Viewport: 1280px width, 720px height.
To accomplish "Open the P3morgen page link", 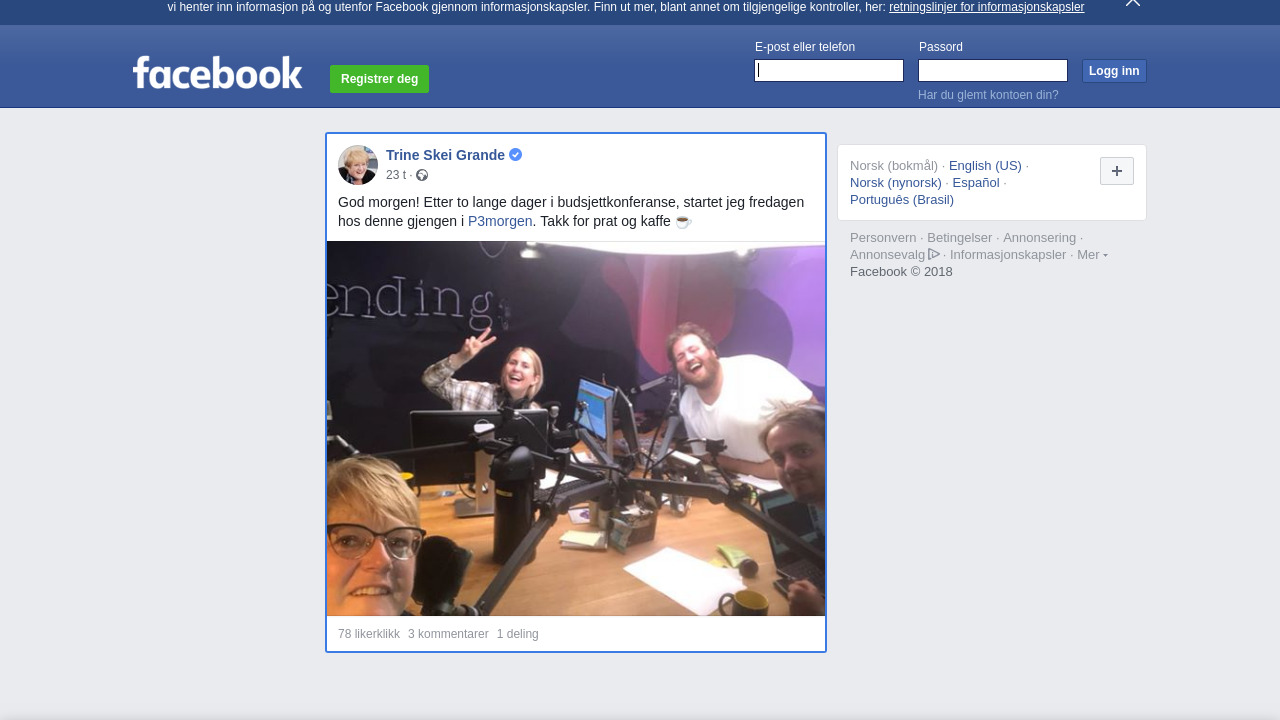I will pyautogui.click(x=500, y=221).
